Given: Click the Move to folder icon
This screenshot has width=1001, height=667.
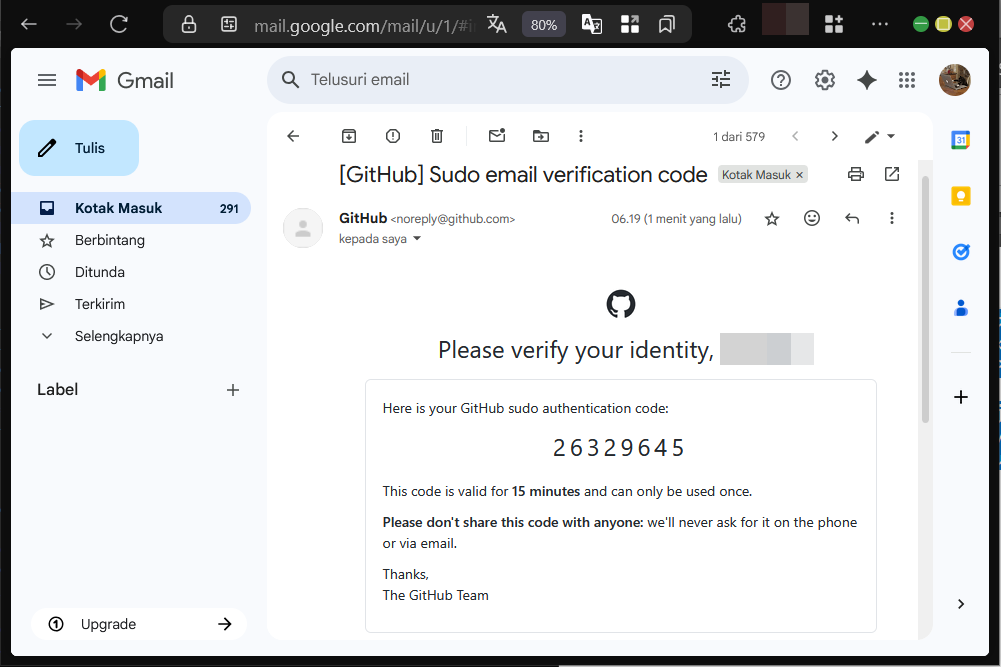Looking at the screenshot, I should pos(541,136).
